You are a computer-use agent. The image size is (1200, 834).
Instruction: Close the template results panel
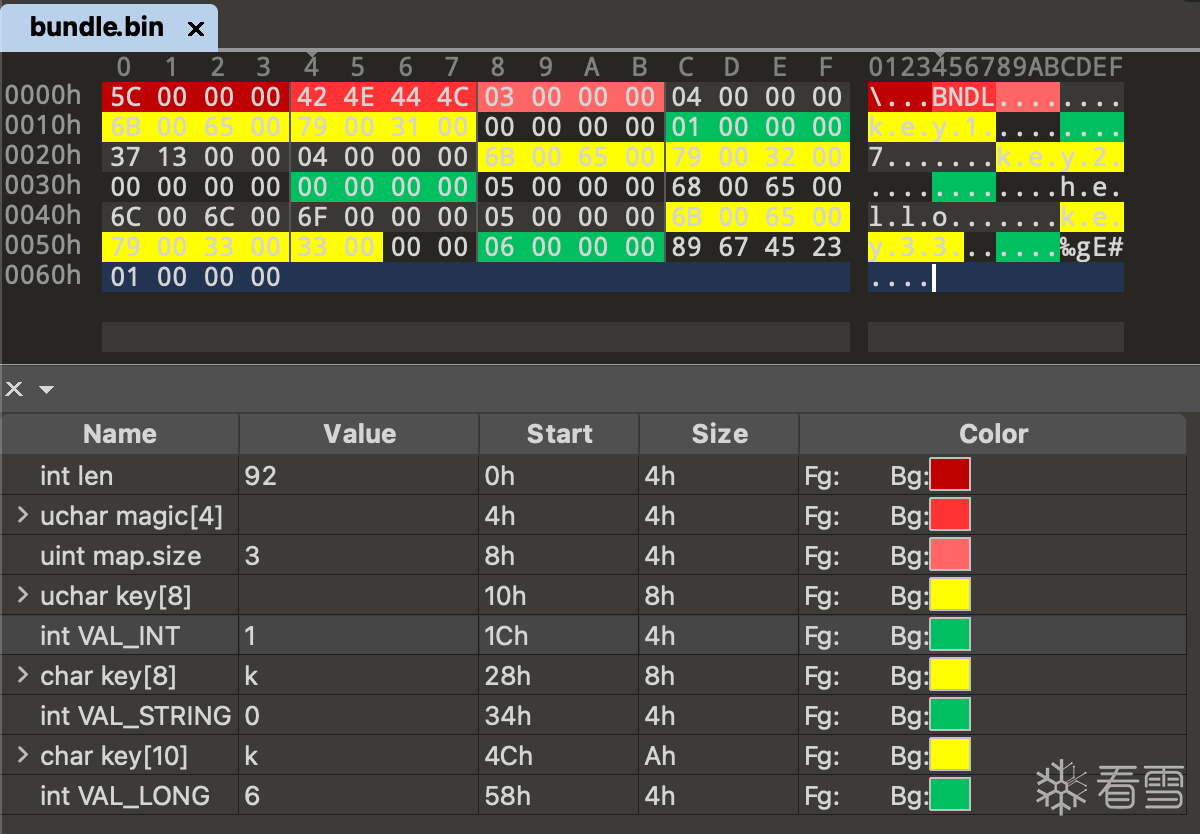pos(15,388)
